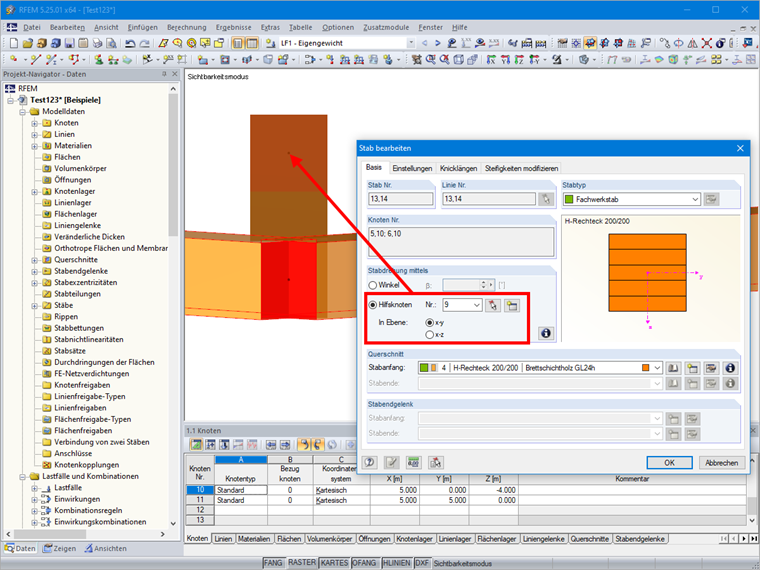Viewport: 760px width, 570px height.
Task: Open the Hilfsknoten Nr. dropdown
Action: click(x=477, y=305)
